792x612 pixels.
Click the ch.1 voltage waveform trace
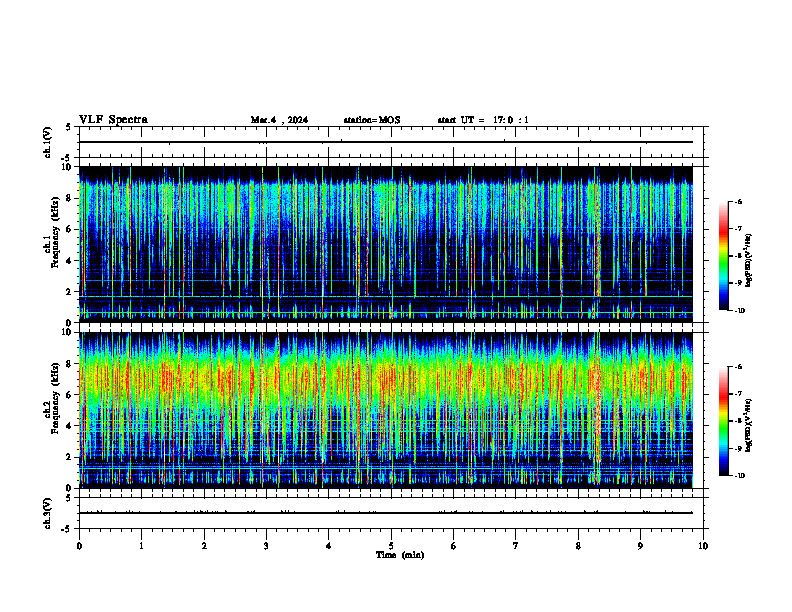[x=386, y=142]
